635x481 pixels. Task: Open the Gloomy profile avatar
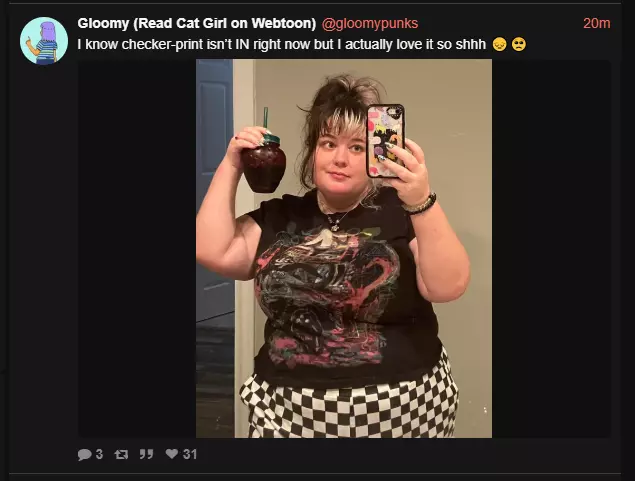(44, 41)
